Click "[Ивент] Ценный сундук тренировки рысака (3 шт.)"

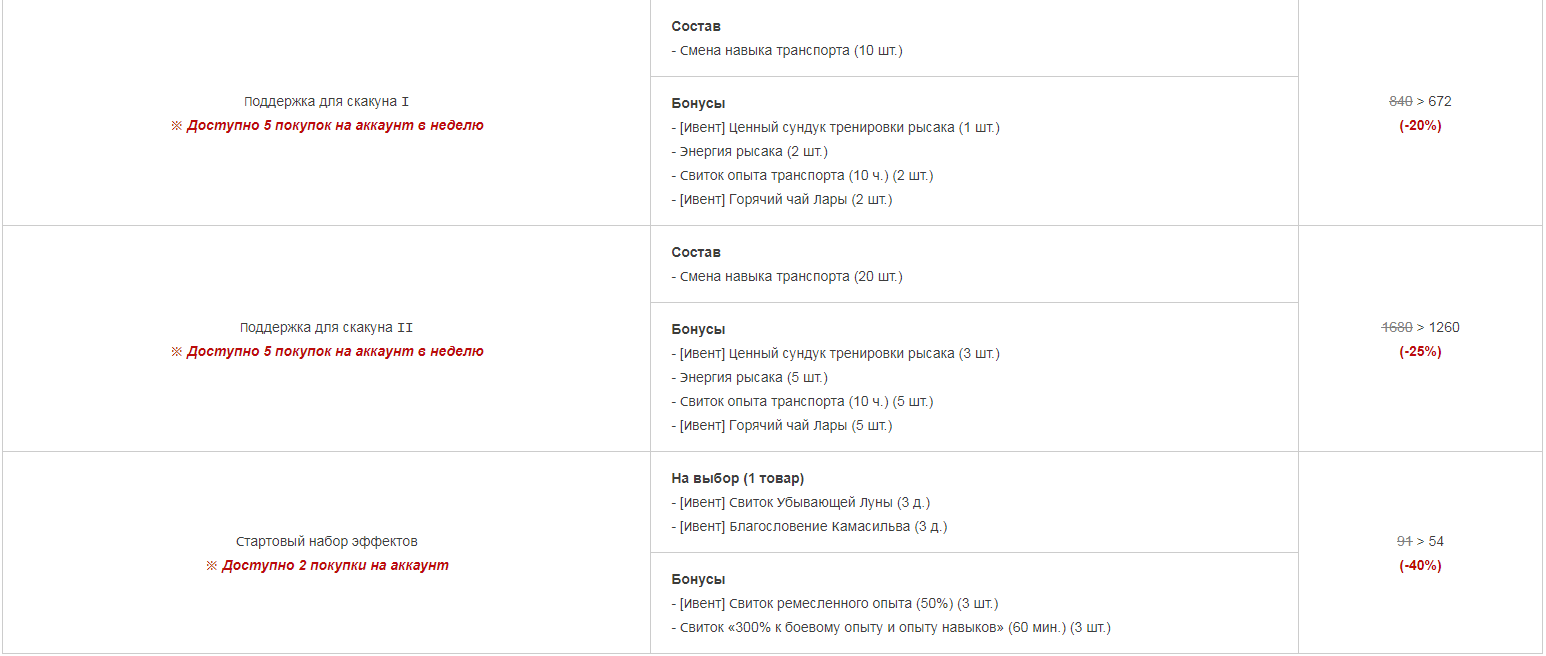point(836,354)
